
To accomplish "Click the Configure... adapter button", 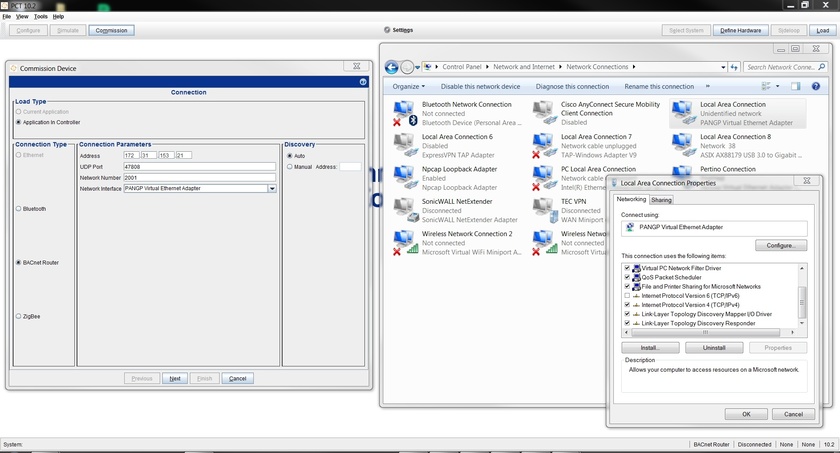I will (x=781, y=245).
